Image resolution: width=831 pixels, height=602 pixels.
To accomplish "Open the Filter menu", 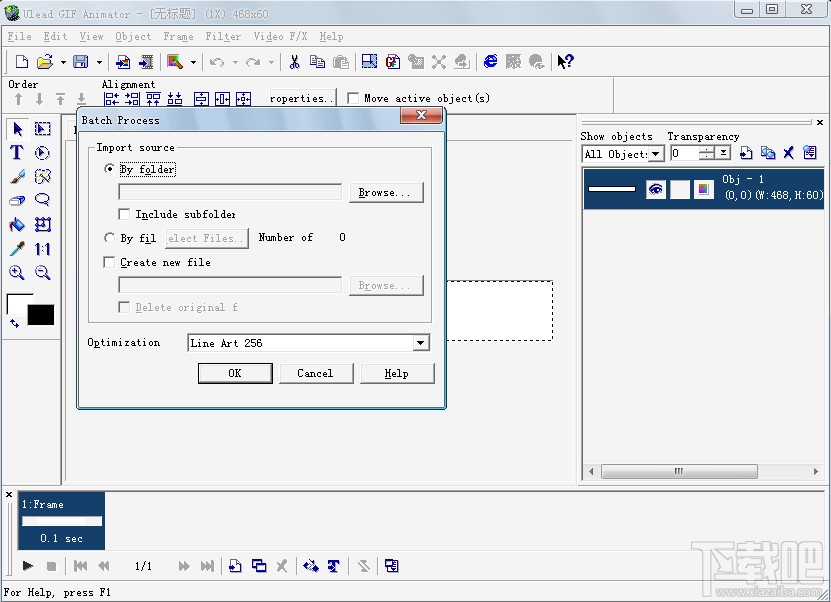I will (222, 36).
